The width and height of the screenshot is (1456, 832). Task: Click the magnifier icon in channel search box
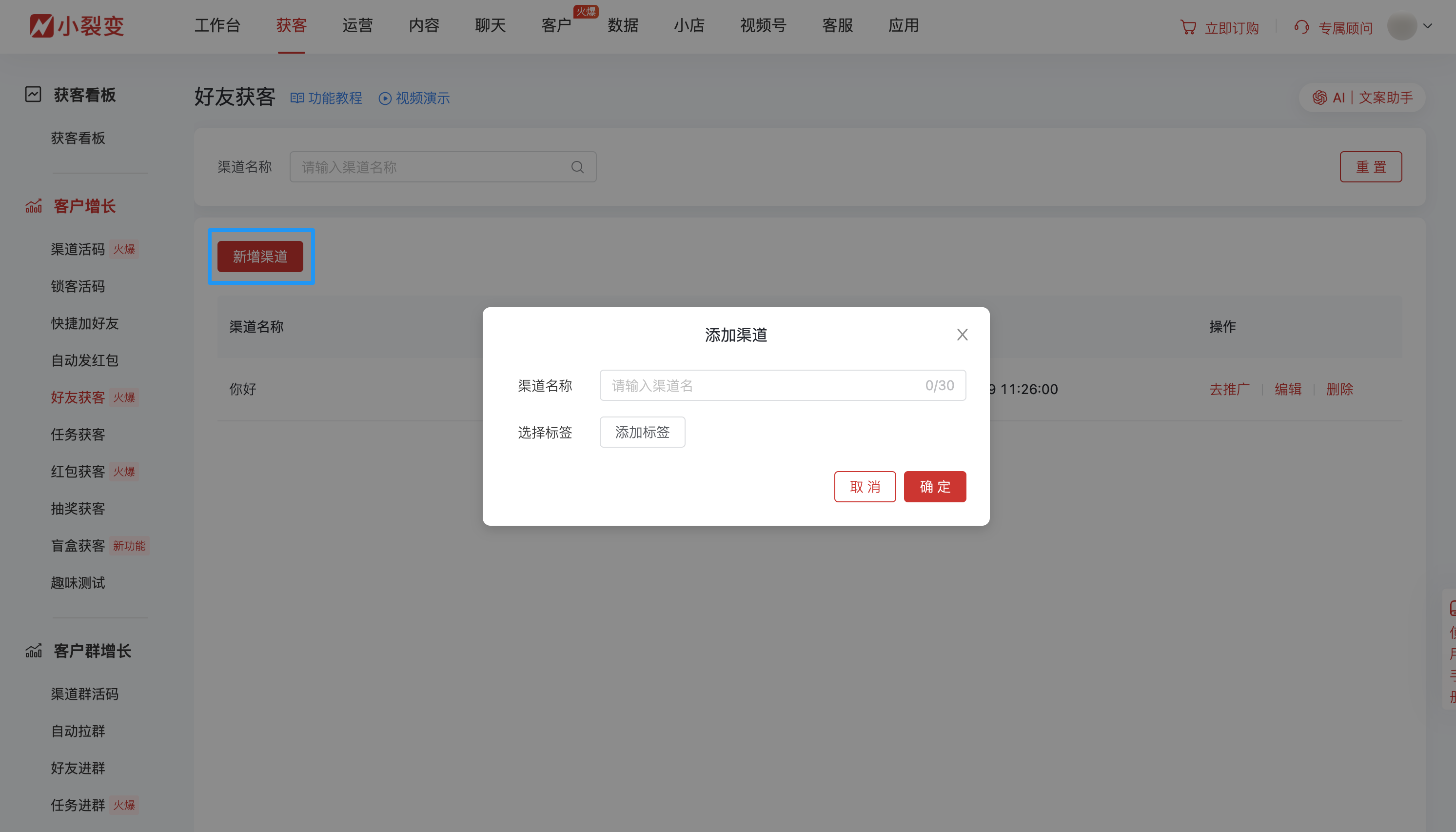click(x=577, y=166)
